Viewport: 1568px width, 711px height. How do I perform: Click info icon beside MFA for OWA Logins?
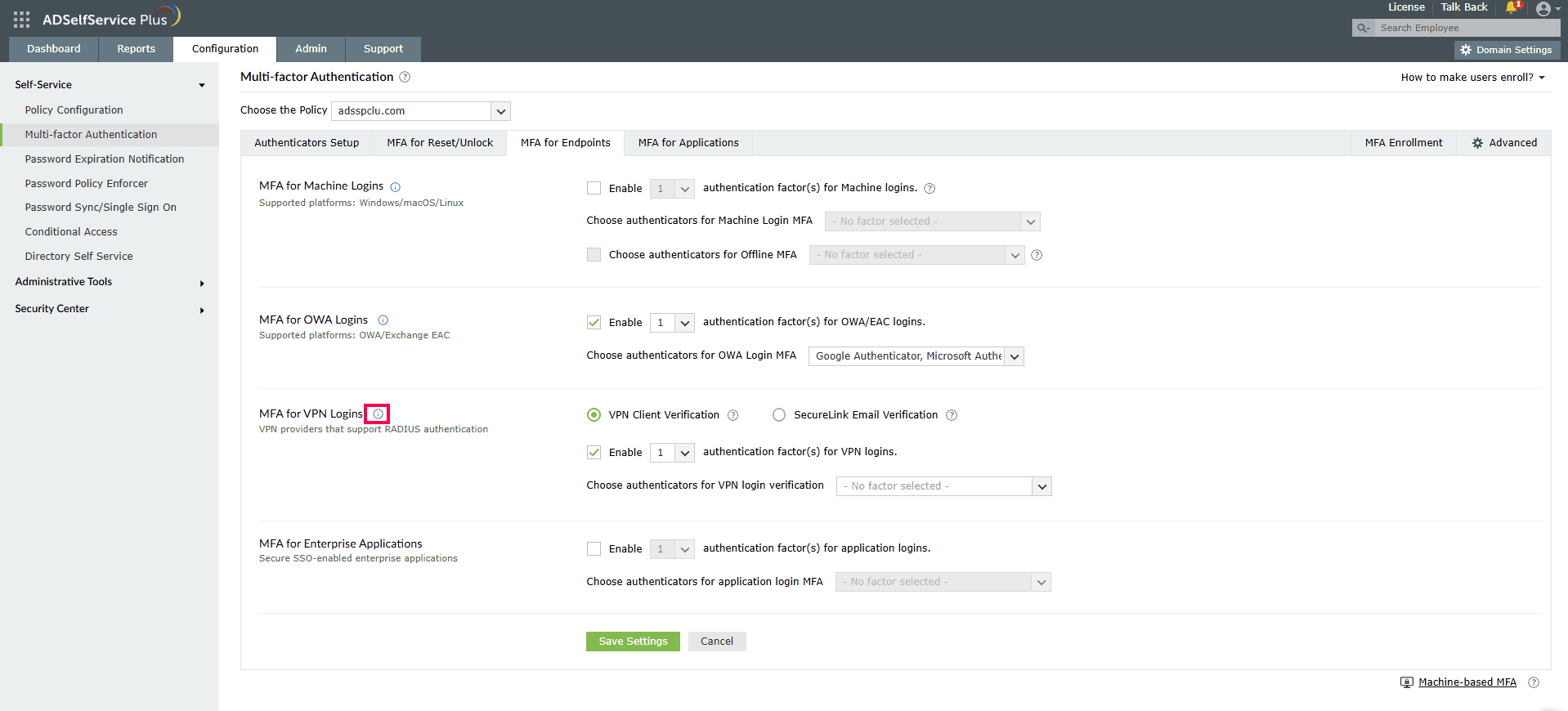[x=383, y=320]
